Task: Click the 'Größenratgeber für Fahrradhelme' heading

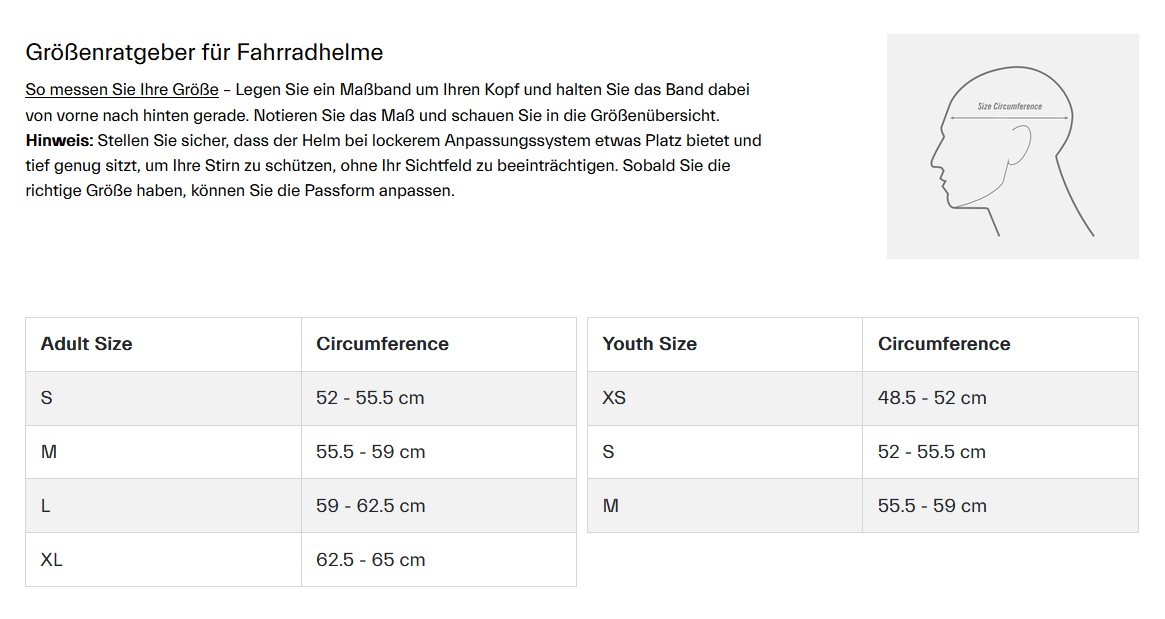Action: pyautogui.click(x=204, y=52)
